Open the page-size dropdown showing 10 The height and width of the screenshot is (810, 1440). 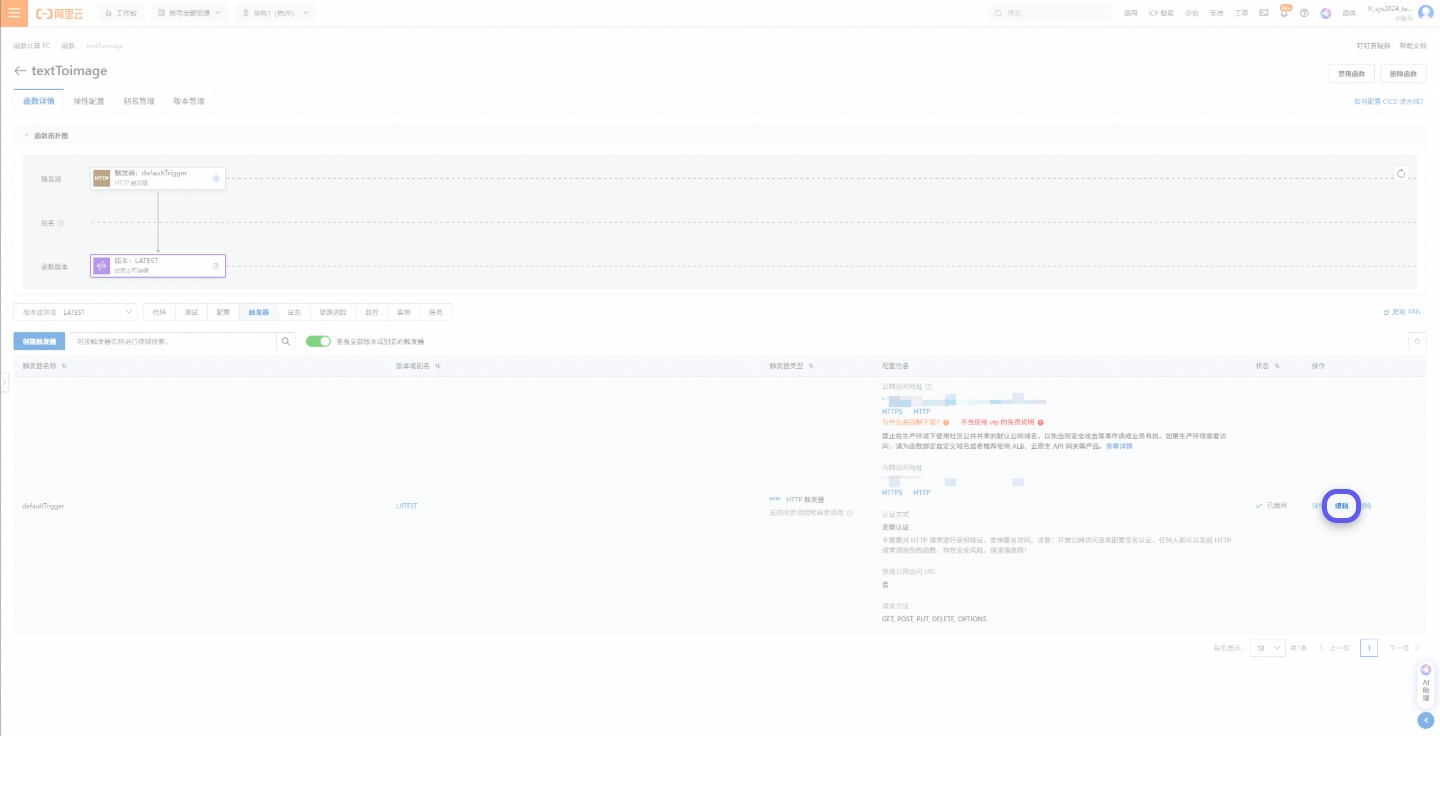(x=1266, y=647)
